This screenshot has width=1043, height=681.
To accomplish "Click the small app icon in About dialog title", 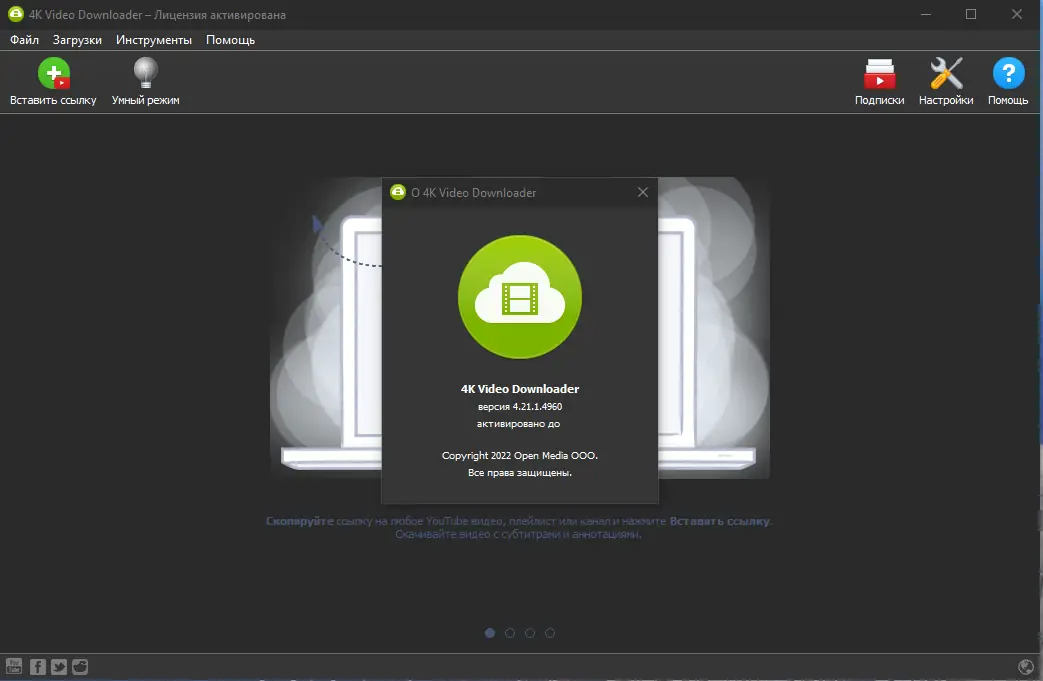I will 398,192.
